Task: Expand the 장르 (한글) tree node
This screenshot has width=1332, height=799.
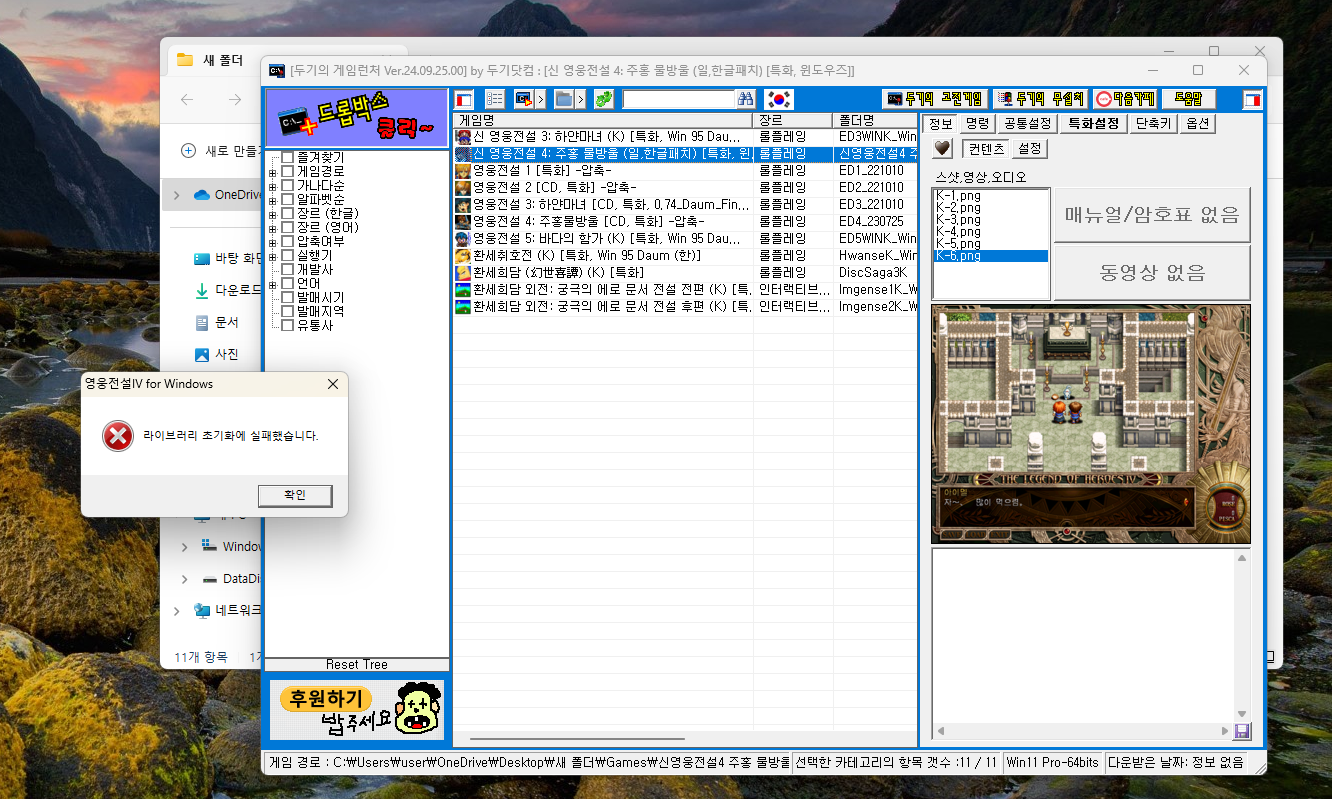Action: click(272, 214)
